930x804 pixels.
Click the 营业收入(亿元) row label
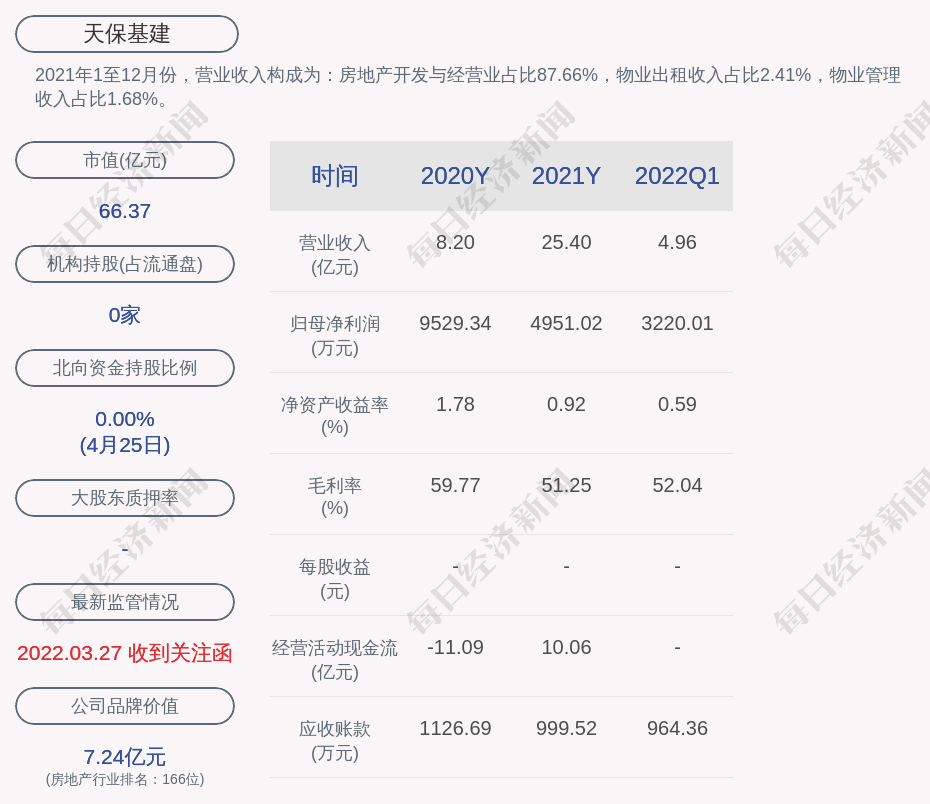(x=335, y=255)
